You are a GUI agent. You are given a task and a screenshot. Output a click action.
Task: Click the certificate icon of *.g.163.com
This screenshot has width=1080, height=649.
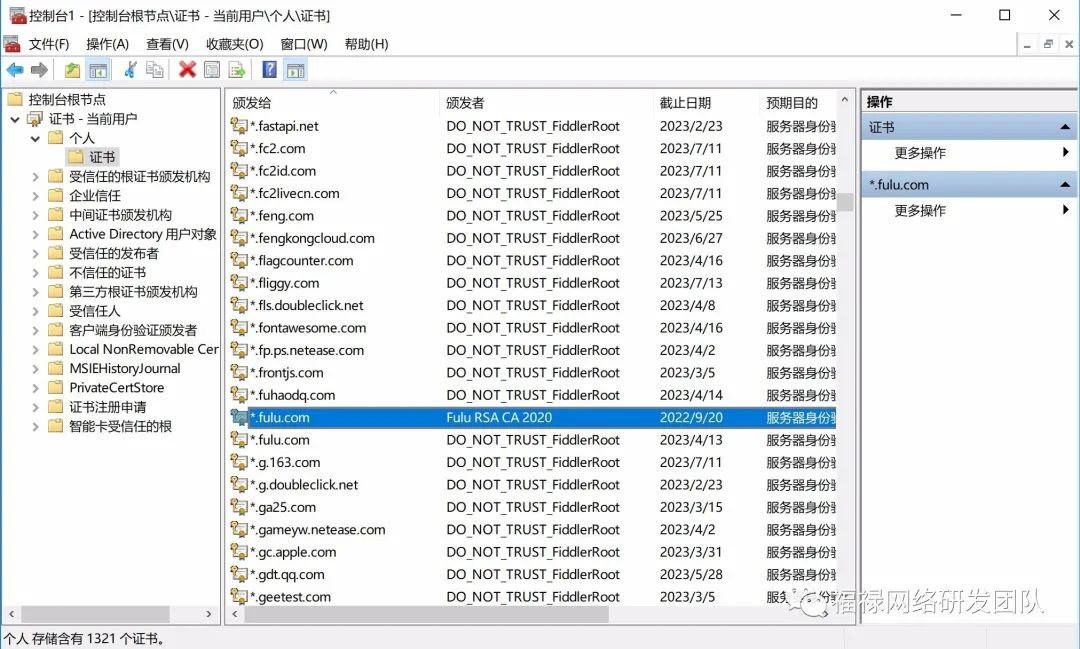click(x=239, y=462)
